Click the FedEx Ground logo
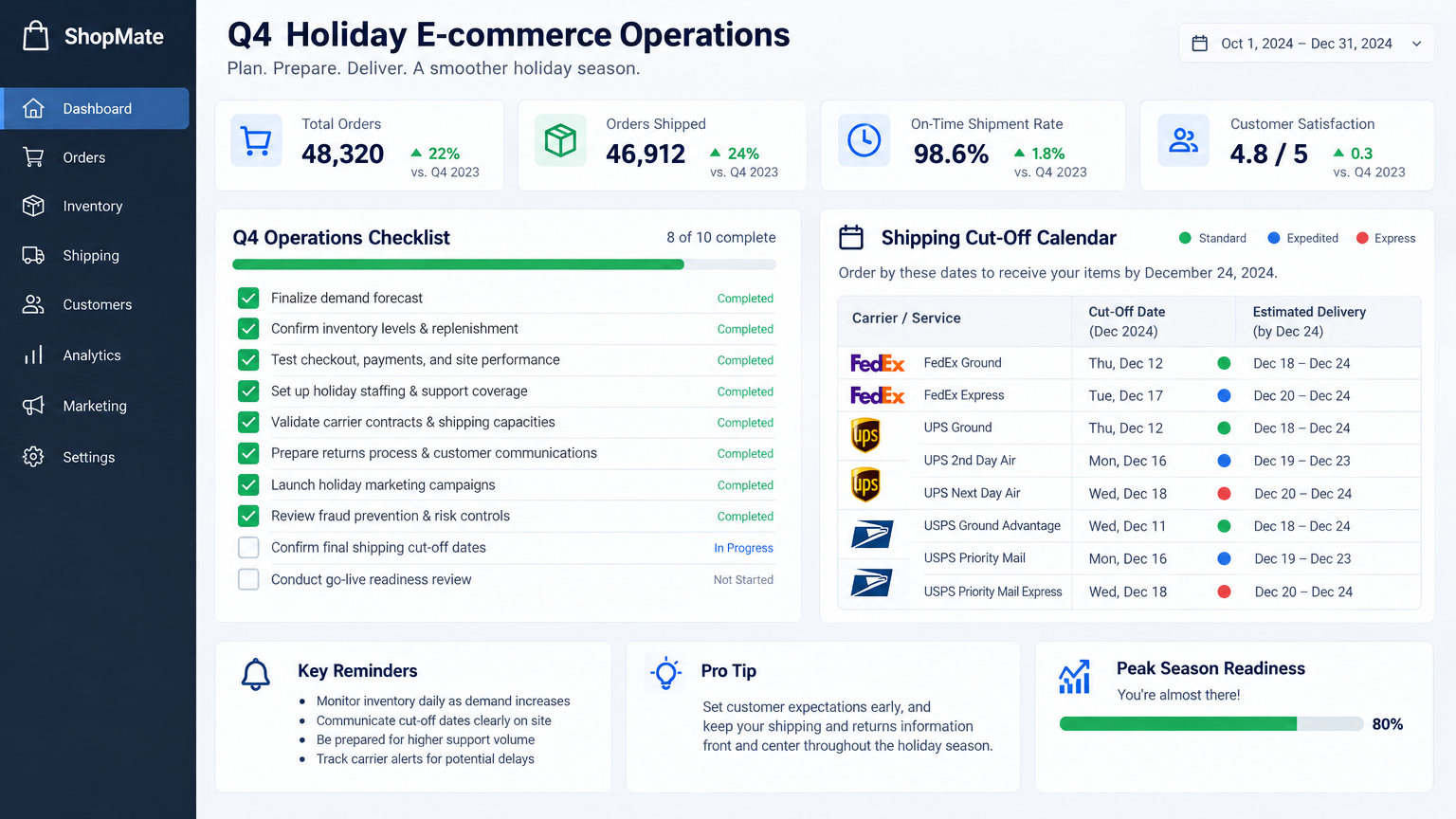 pos(877,363)
